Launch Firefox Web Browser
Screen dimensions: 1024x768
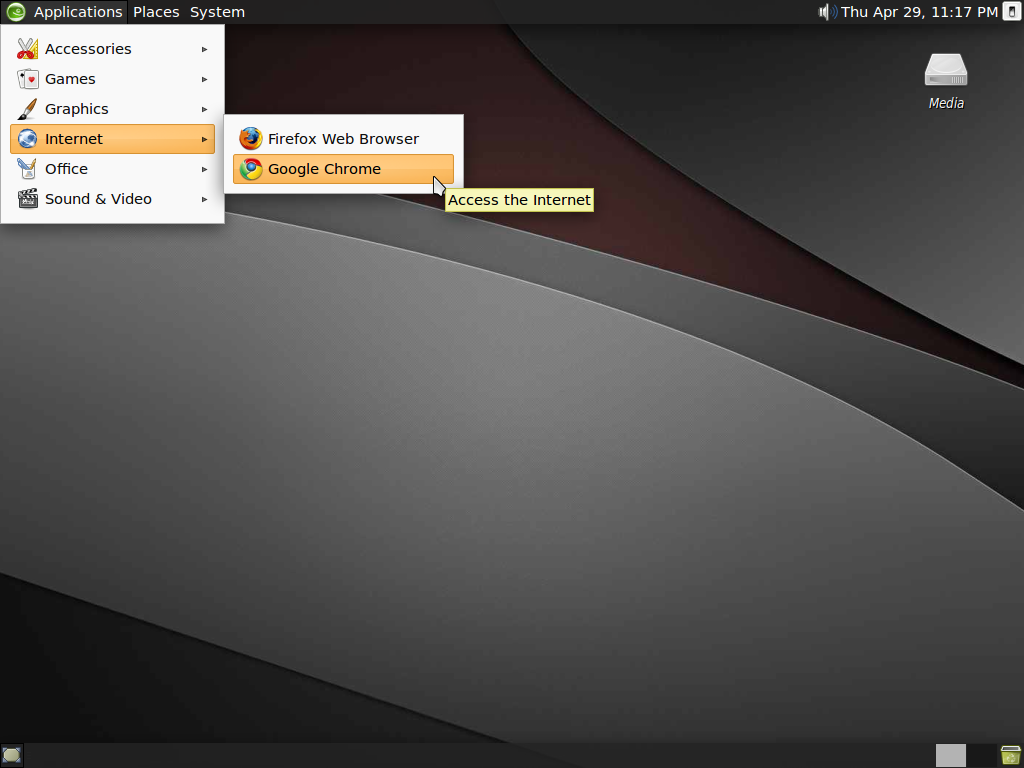tap(344, 139)
